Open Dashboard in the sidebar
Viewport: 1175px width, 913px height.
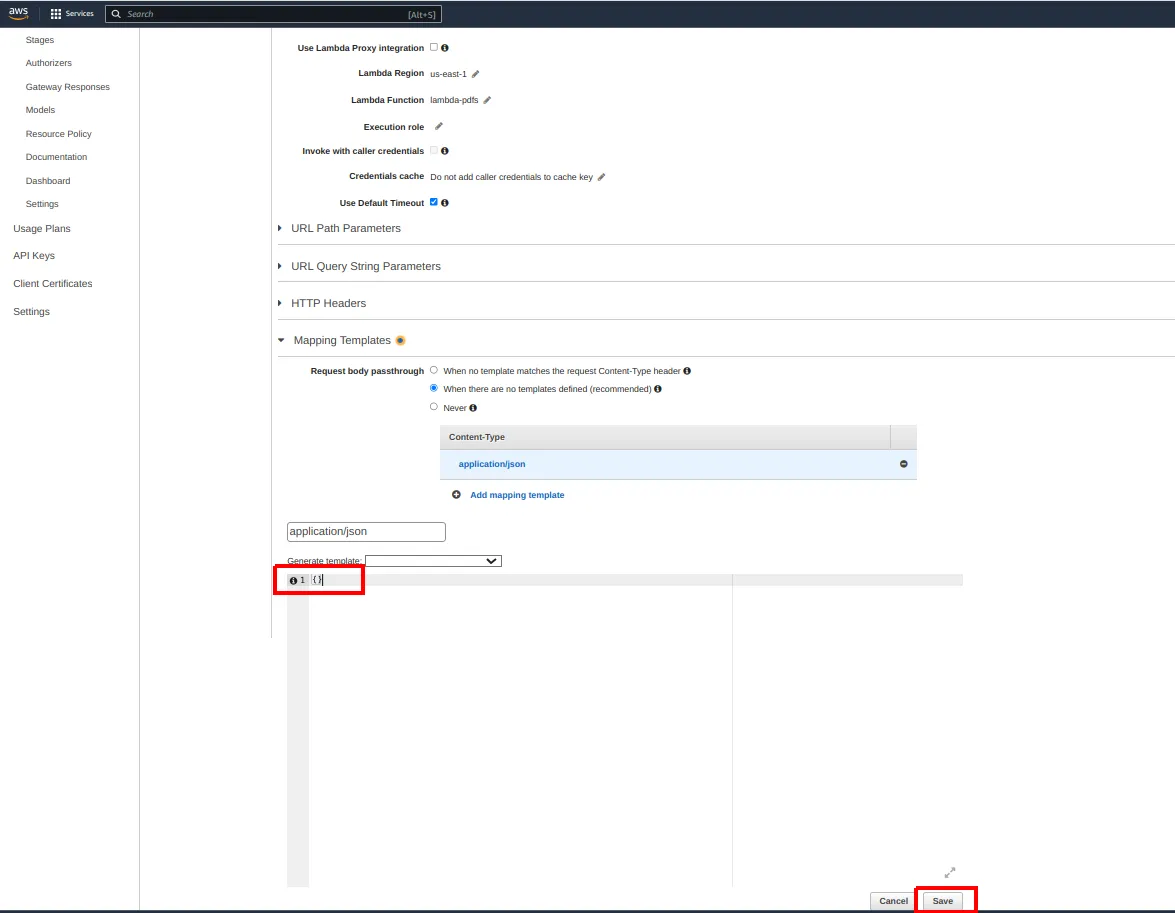48,181
